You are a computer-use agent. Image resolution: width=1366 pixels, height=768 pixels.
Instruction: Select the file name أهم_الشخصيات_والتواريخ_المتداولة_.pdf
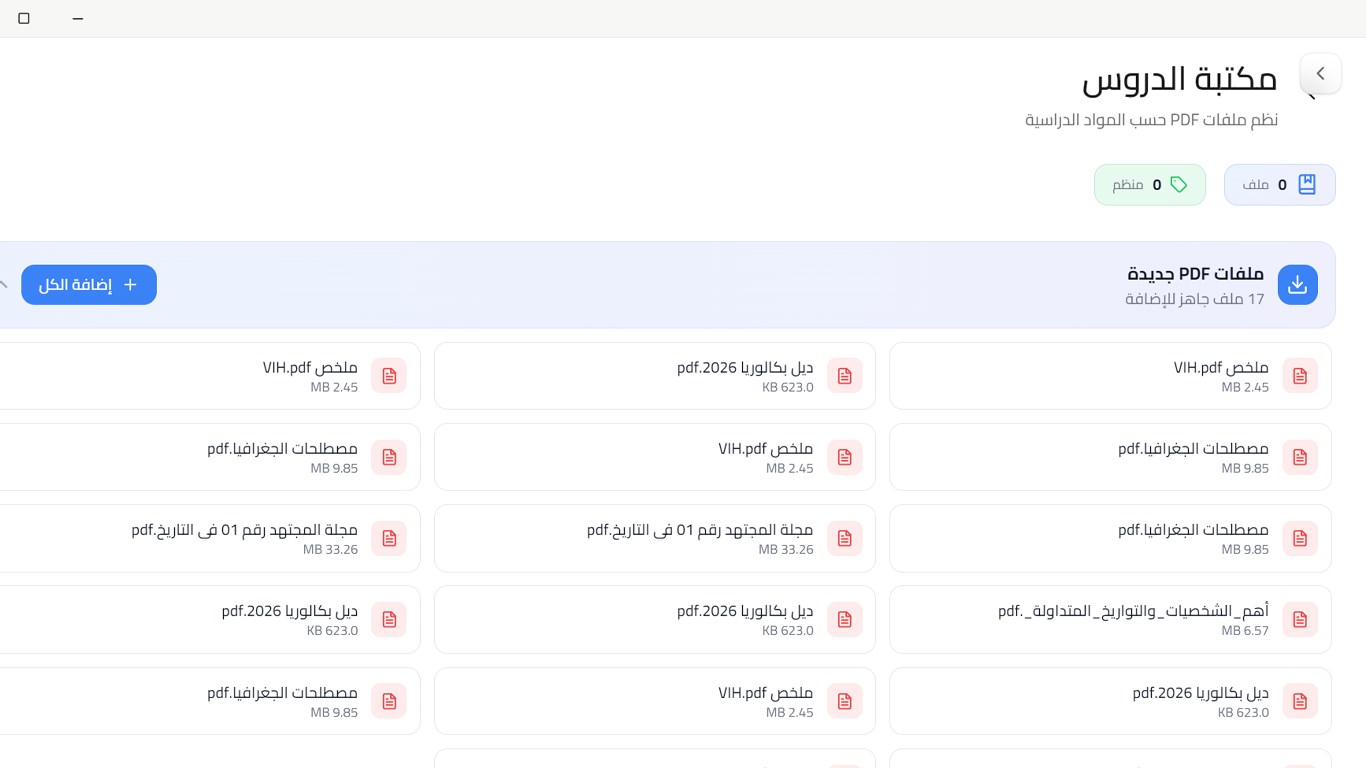[x=1133, y=611]
